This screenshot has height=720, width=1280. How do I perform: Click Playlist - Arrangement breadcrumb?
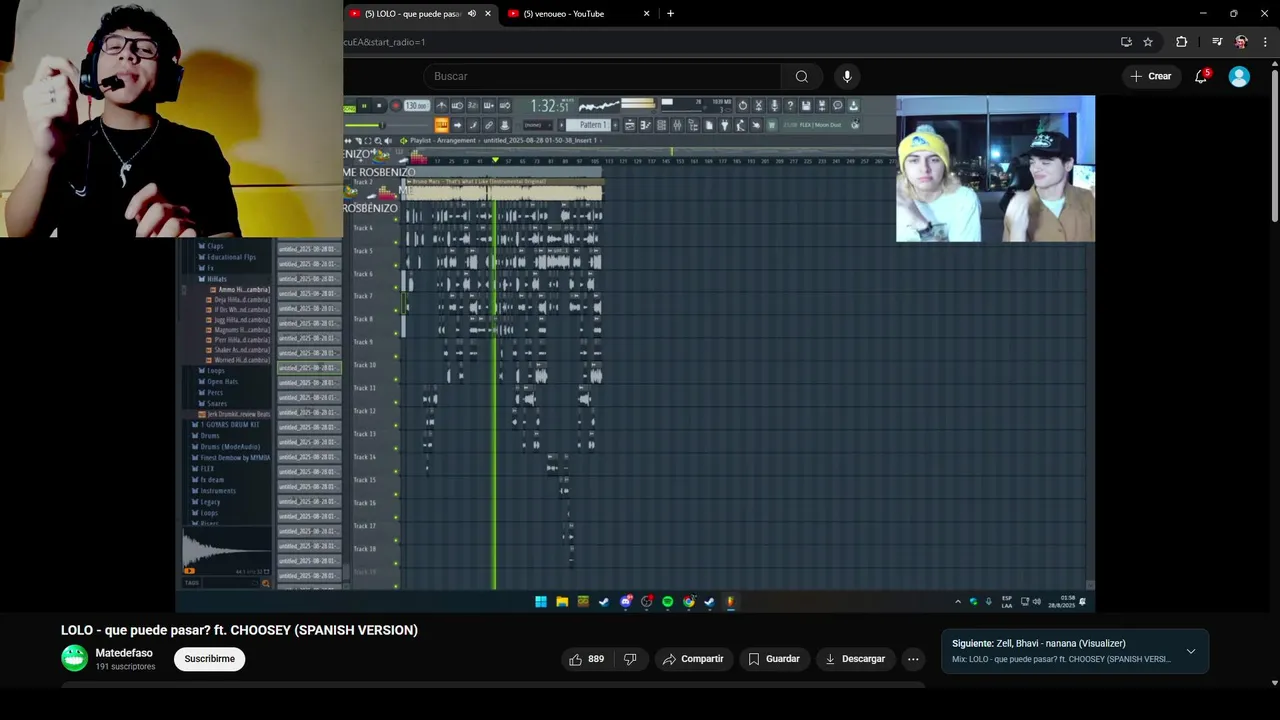point(443,140)
